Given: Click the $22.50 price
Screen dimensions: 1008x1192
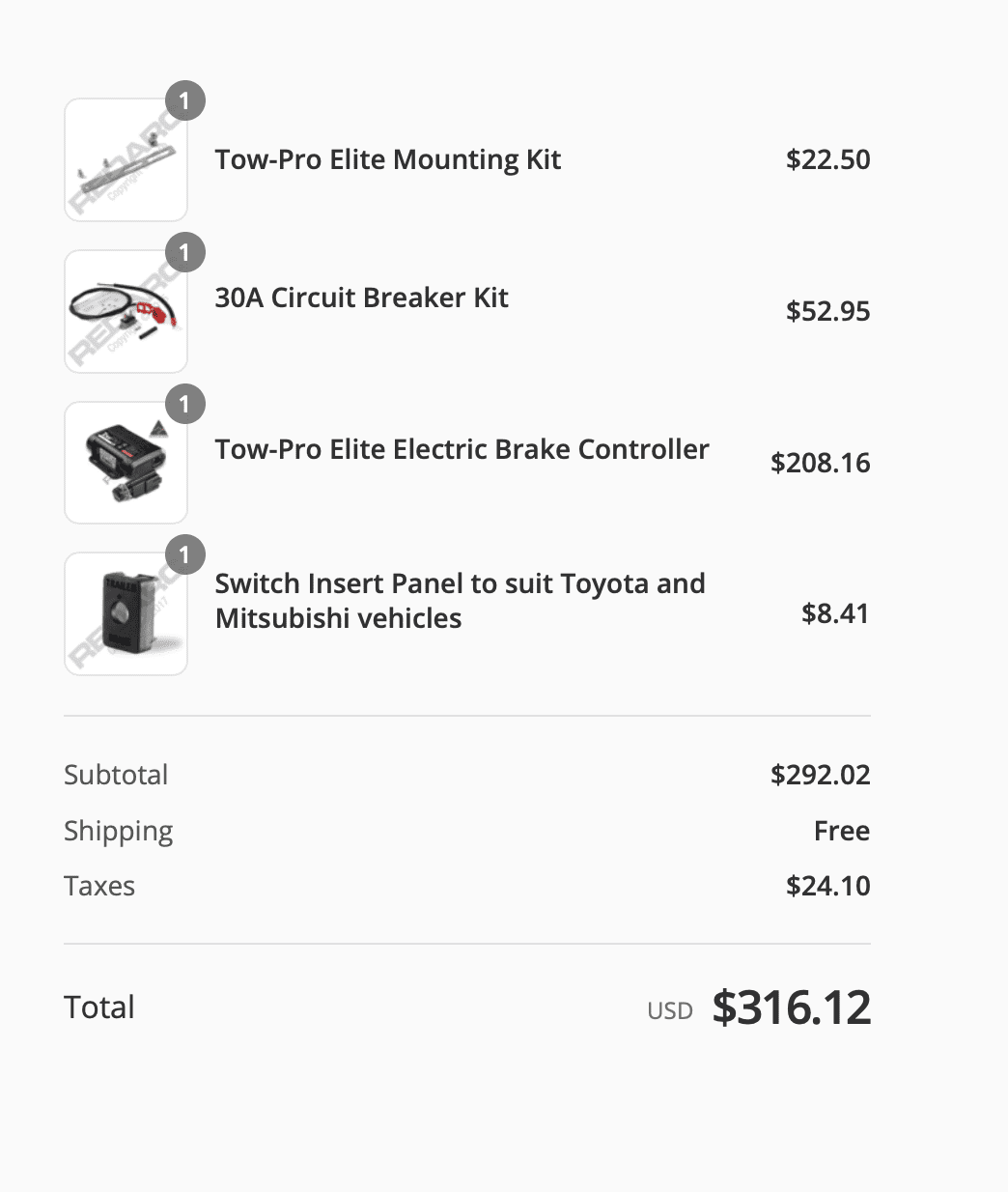Looking at the screenshot, I should 828,159.
